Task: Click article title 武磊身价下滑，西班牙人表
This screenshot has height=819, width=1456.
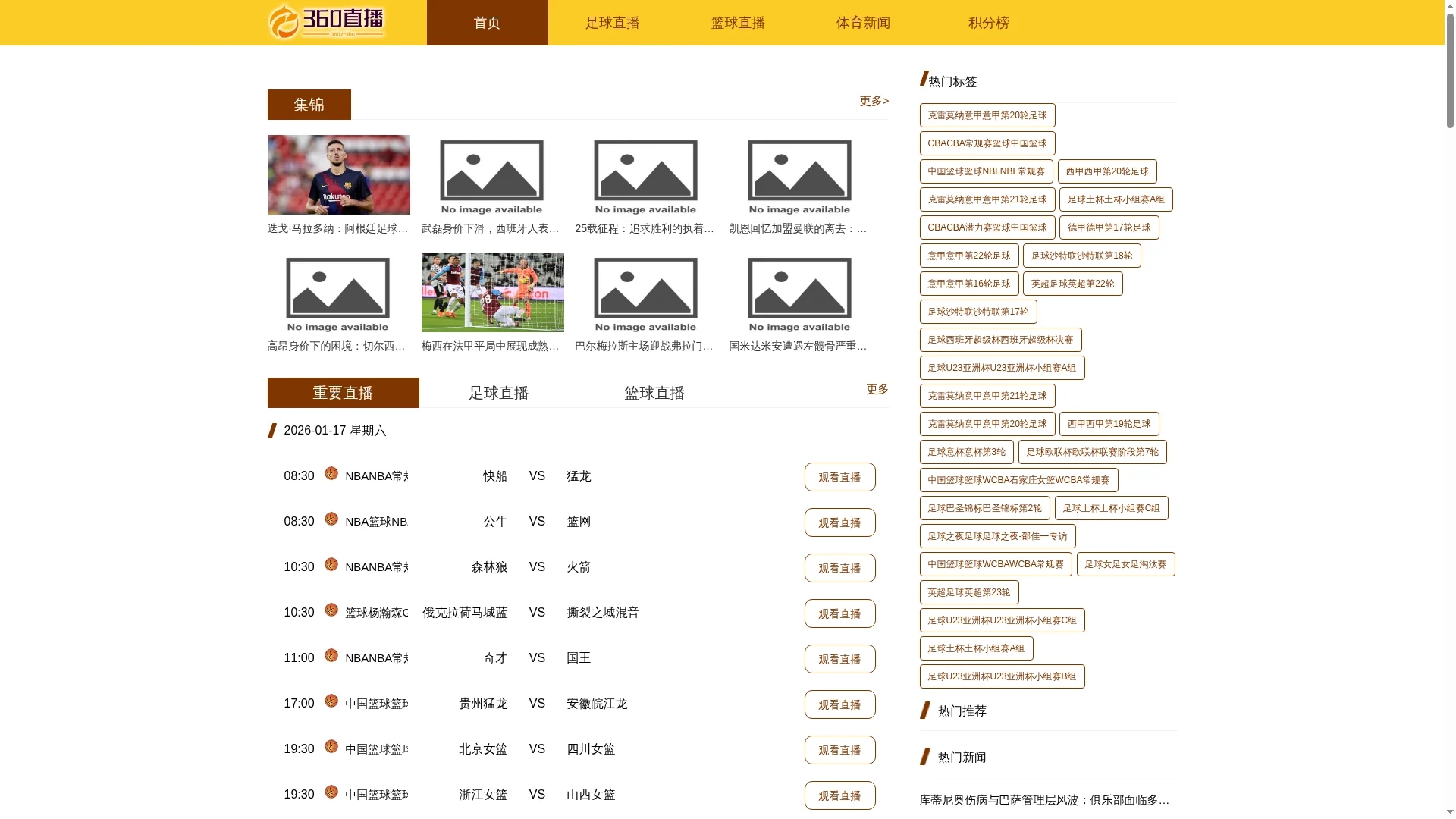Action: coord(492,228)
